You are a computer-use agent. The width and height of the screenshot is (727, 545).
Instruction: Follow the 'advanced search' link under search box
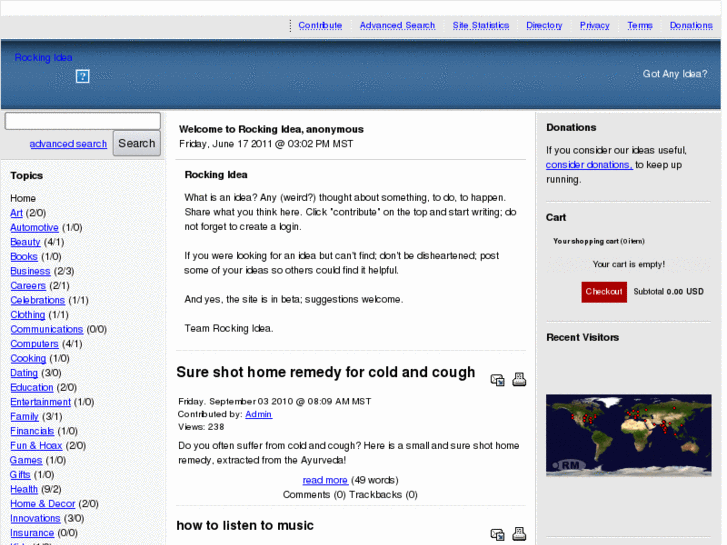68,144
